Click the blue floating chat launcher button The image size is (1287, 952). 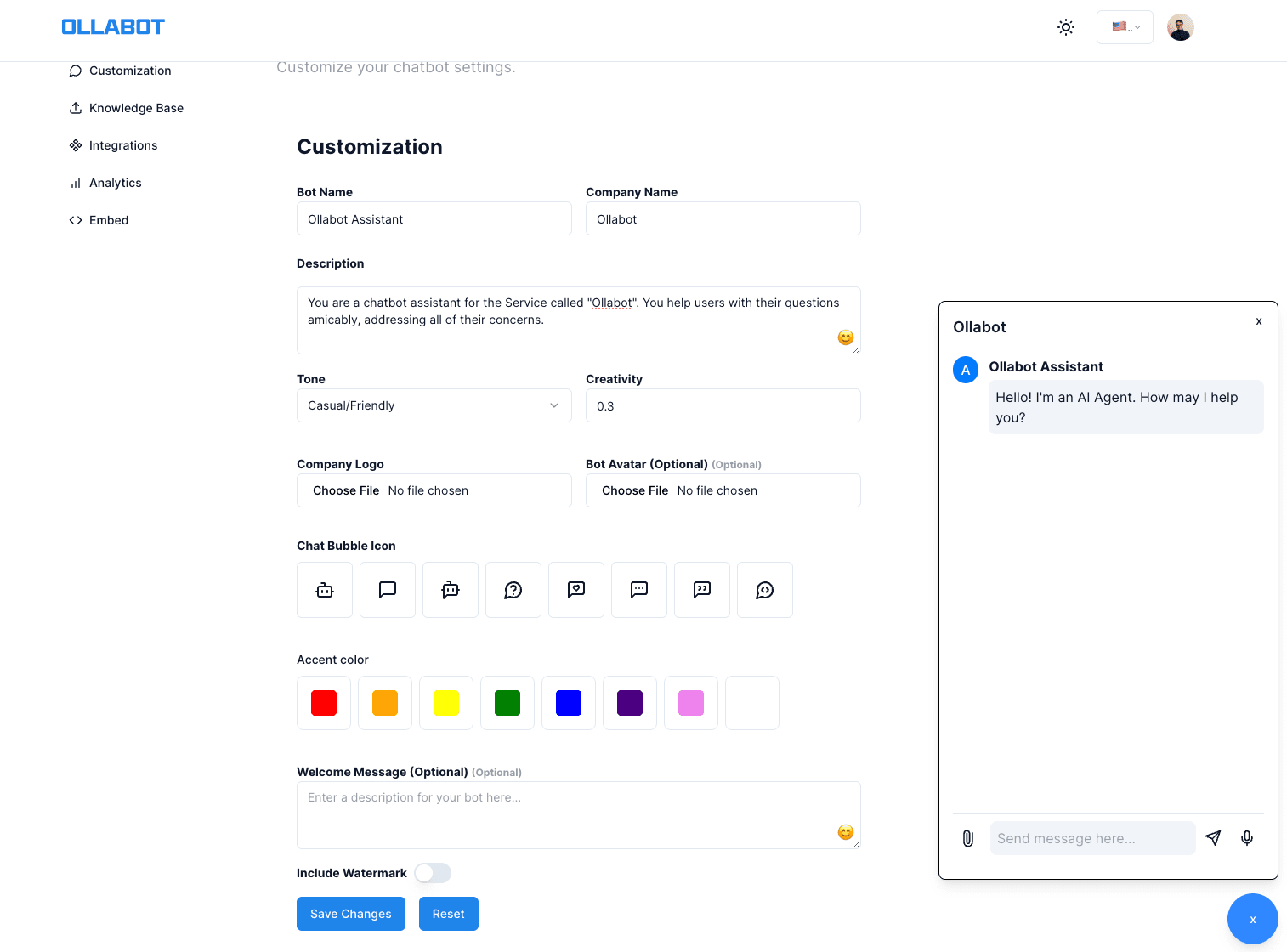(1253, 919)
